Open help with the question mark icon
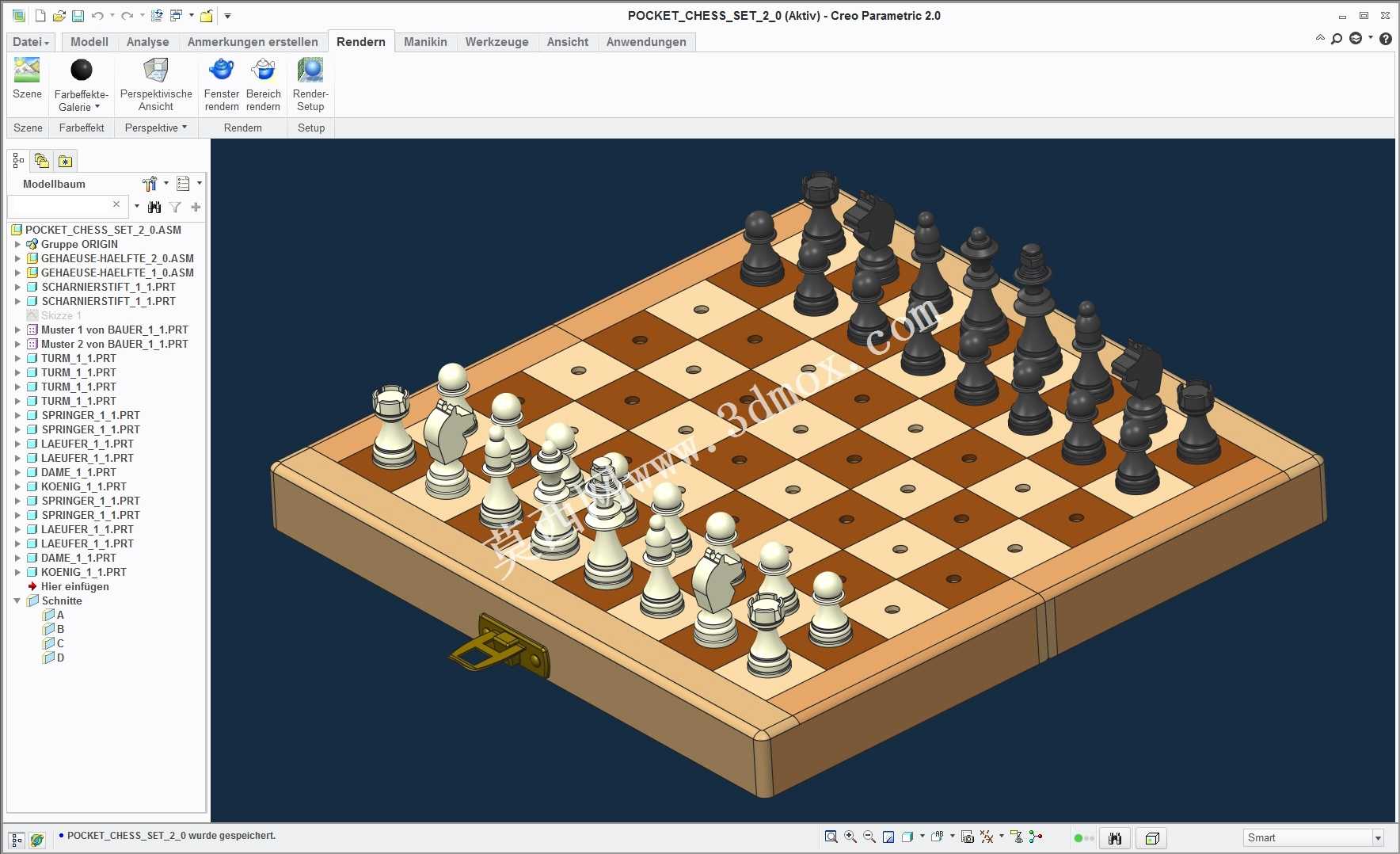 [1386, 38]
